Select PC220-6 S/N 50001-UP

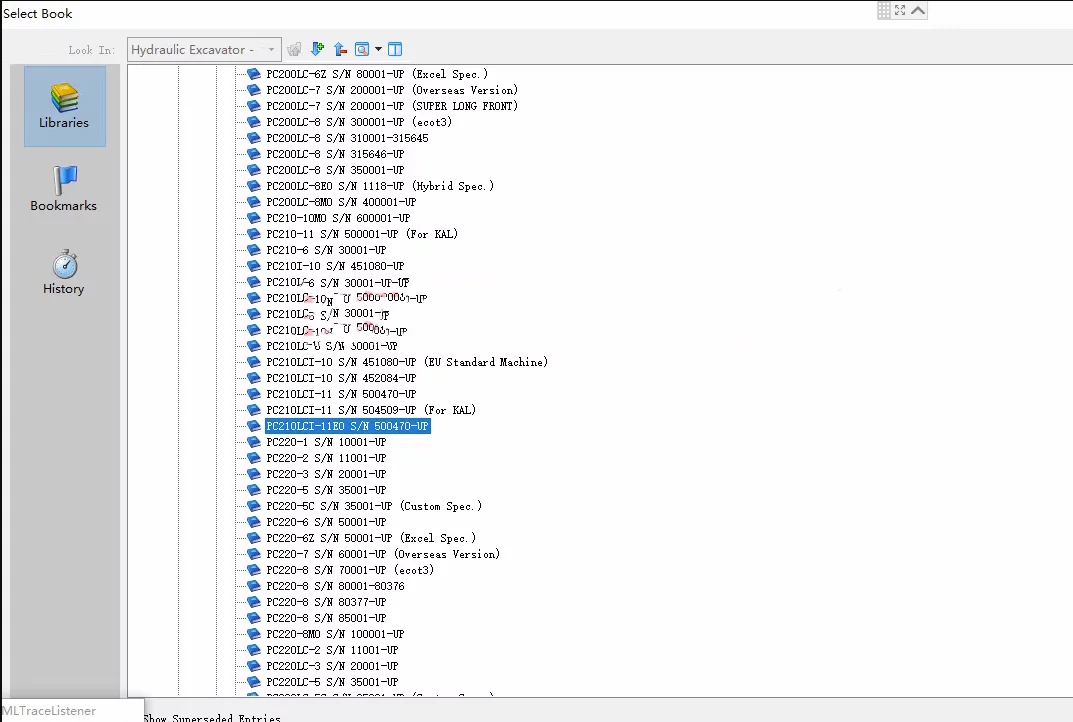pyautogui.click(x=326, y=522)
